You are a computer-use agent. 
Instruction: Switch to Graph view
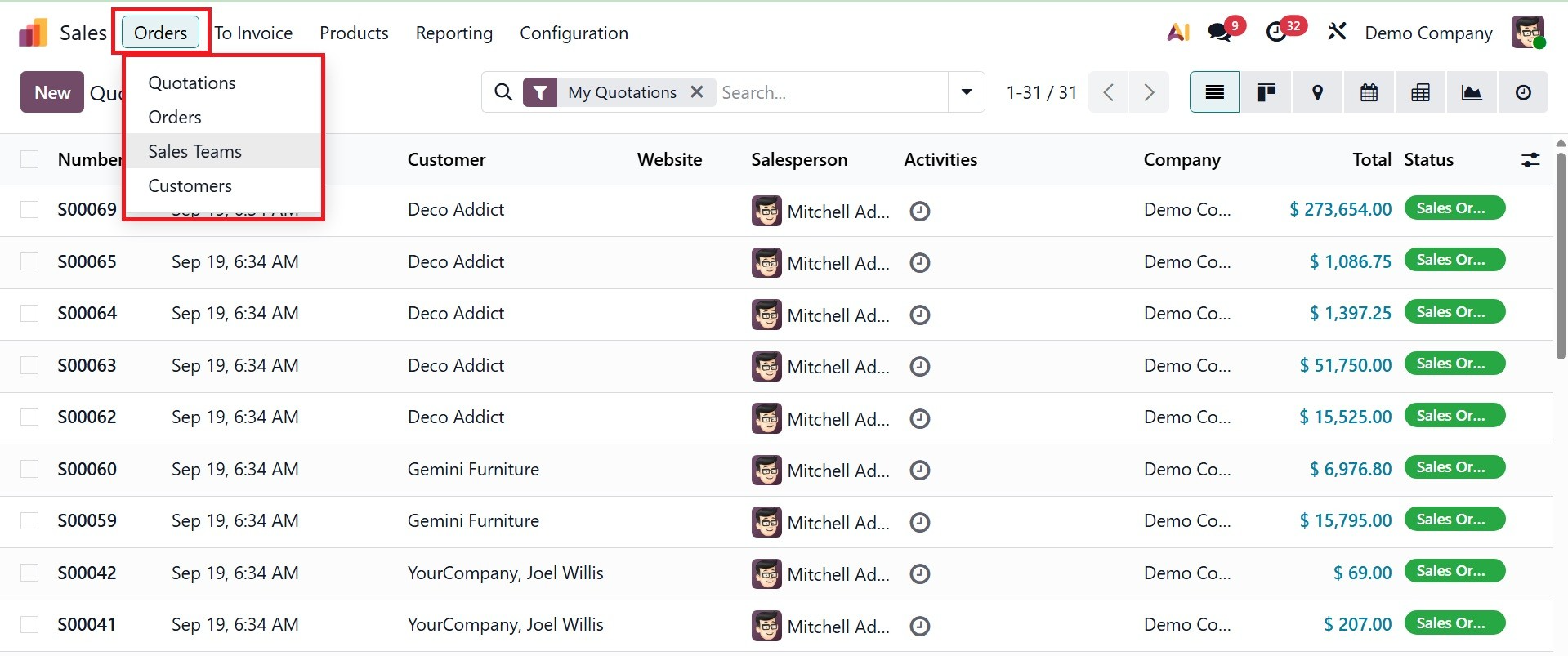point(1472,92)
